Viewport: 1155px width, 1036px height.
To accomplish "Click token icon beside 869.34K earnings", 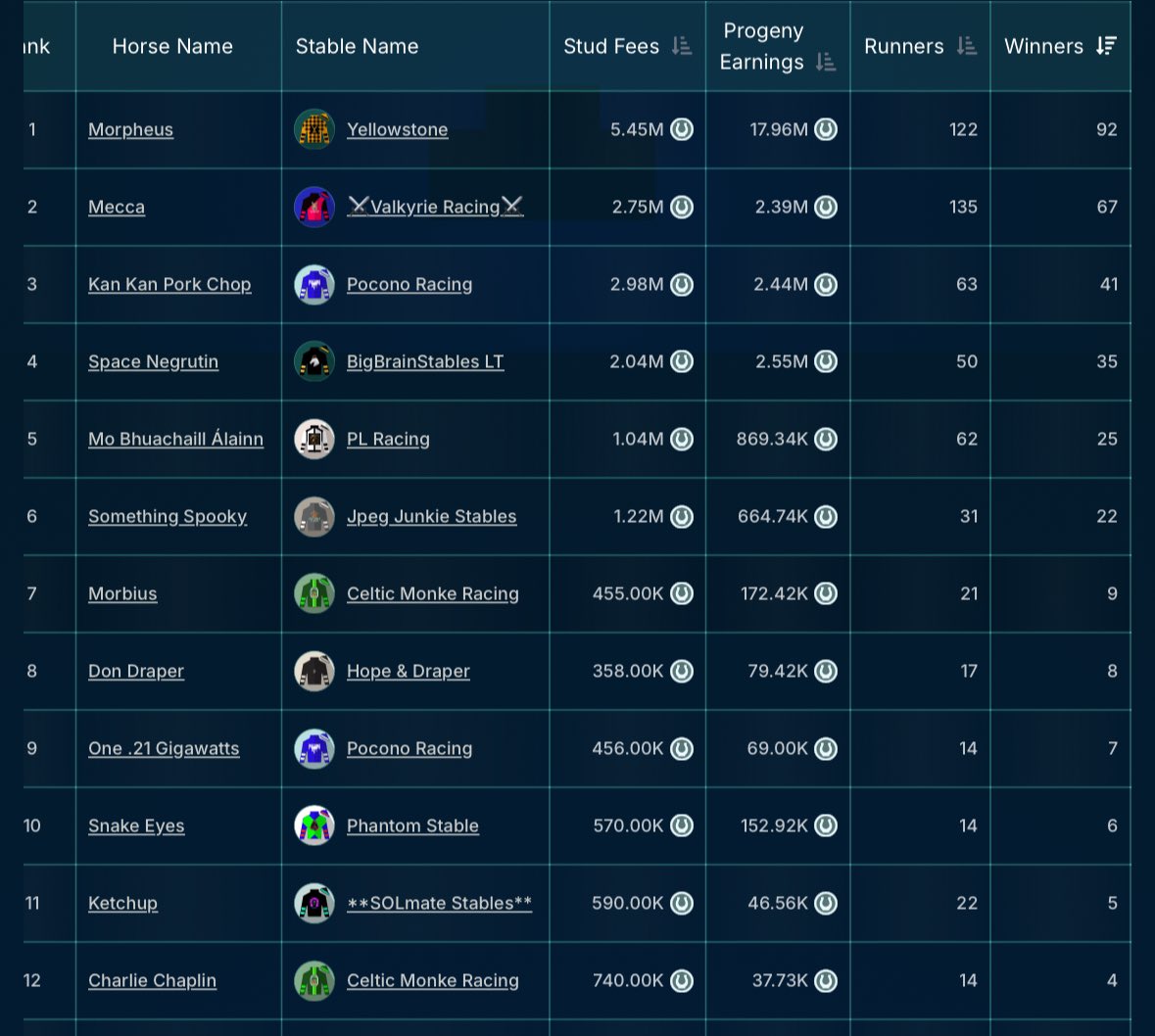I will coord(826,439).
